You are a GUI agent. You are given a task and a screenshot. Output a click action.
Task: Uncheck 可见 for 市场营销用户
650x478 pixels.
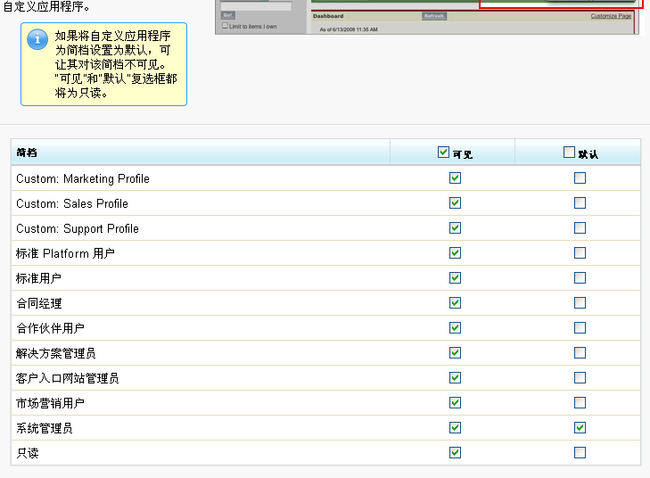coord(455,403)
